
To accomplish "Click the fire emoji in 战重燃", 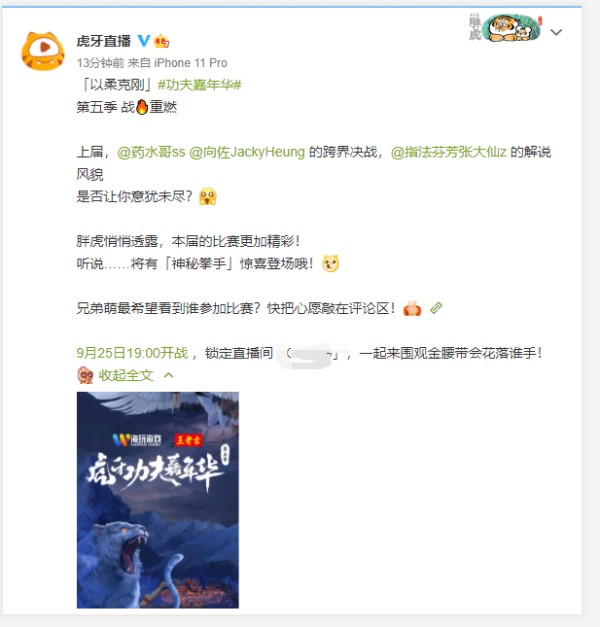I will [142, 107].
